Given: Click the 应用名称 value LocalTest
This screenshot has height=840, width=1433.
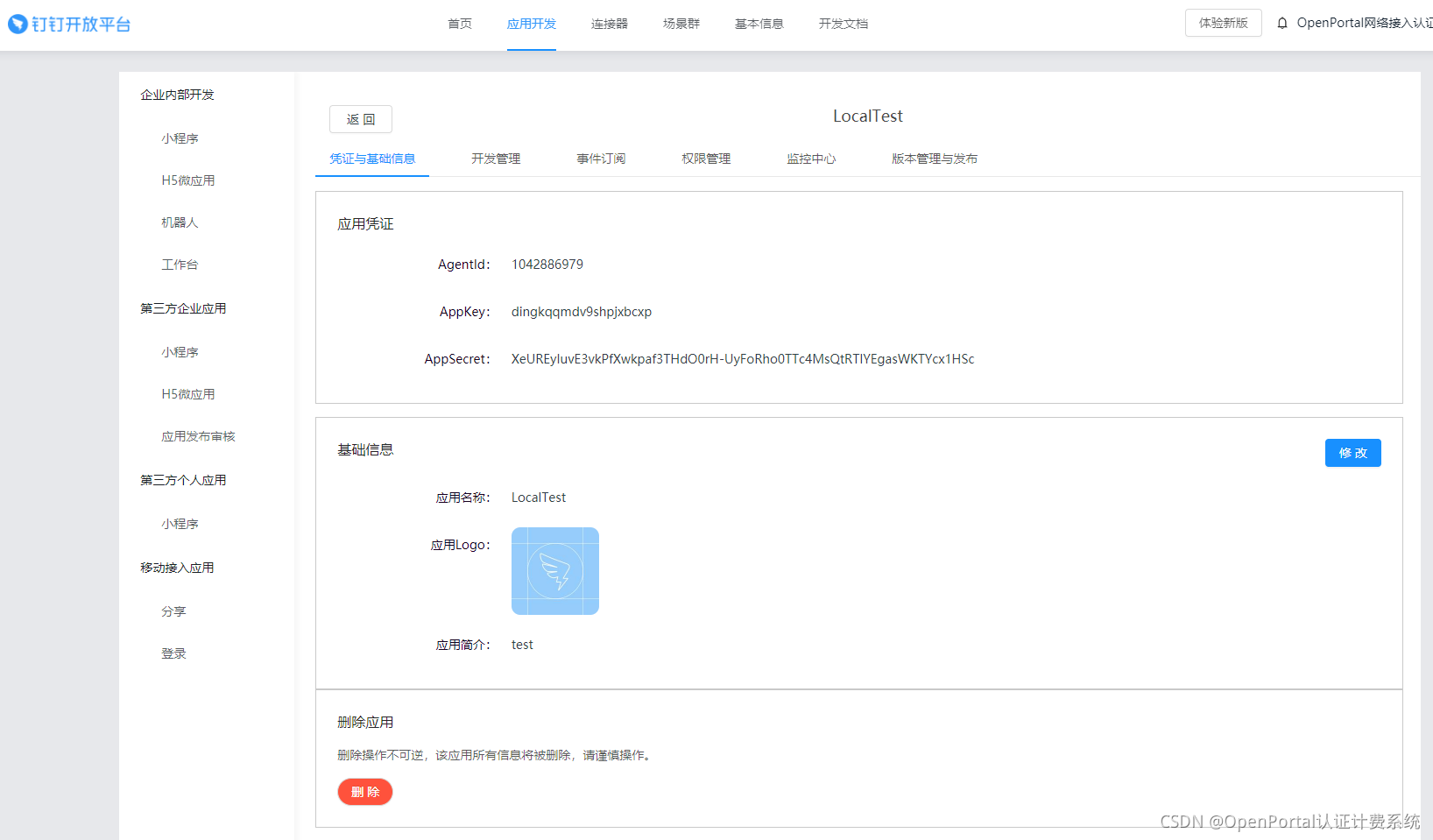Looking at the screenshot, I should click(539, 498).
